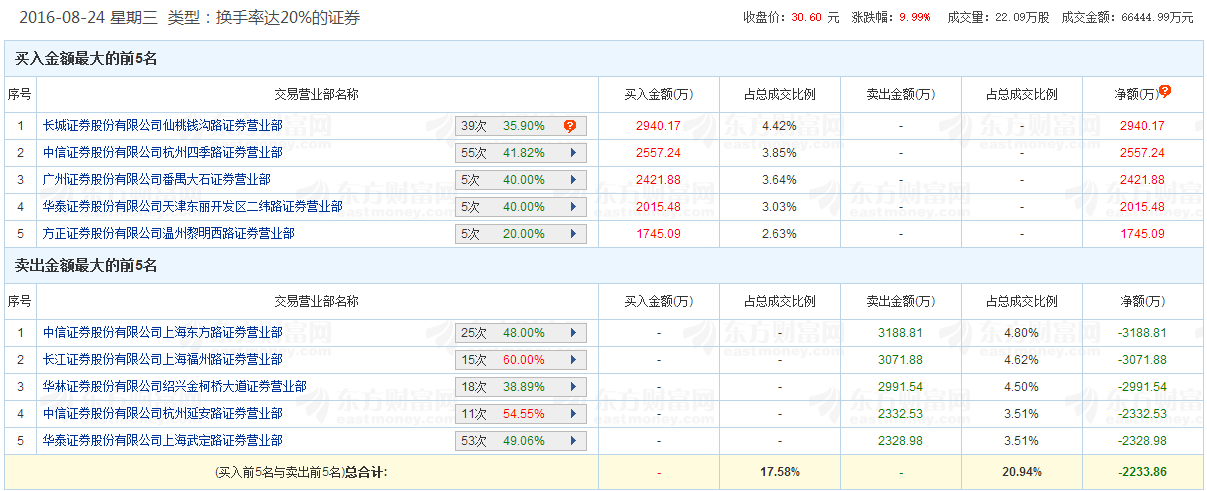Click the 18次 38.89% stats box
Image resolution: width=1207 pixels, height=491 pixels.
[521, 387]
